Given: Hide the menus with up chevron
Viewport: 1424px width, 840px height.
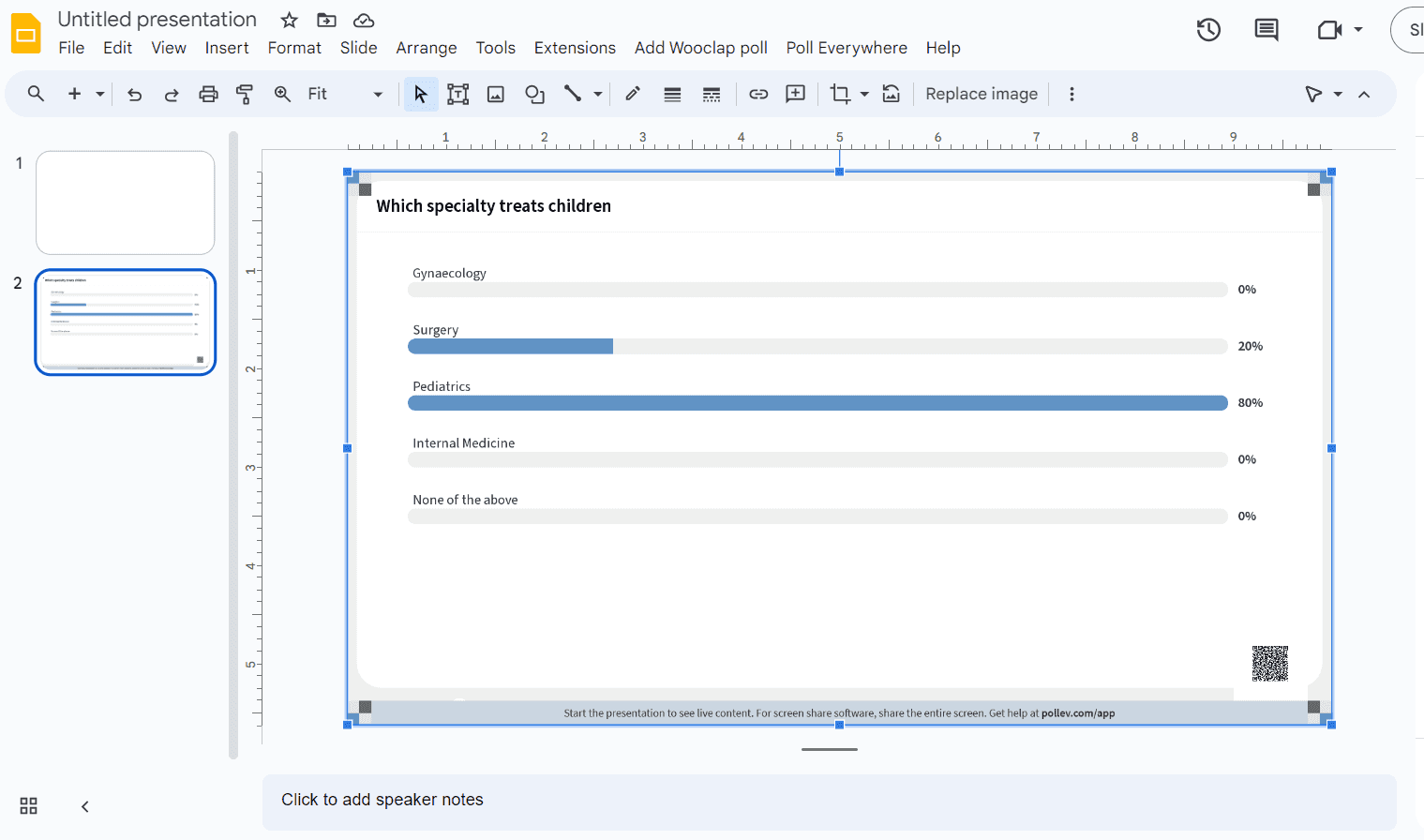Looking at the screenshot, I should [1364, 94].
